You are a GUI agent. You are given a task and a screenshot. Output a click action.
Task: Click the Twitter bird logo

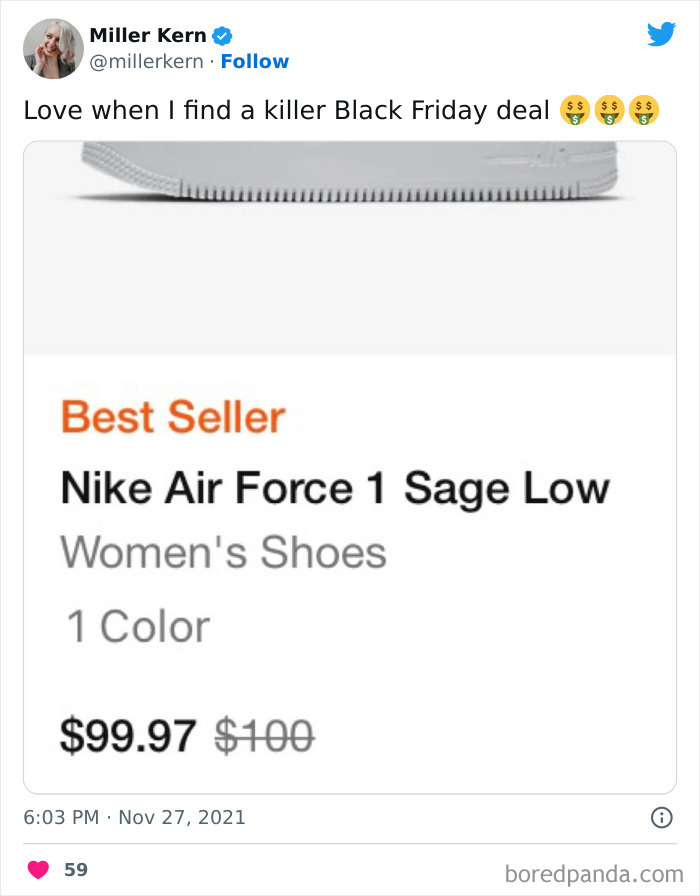coord(661,35)
